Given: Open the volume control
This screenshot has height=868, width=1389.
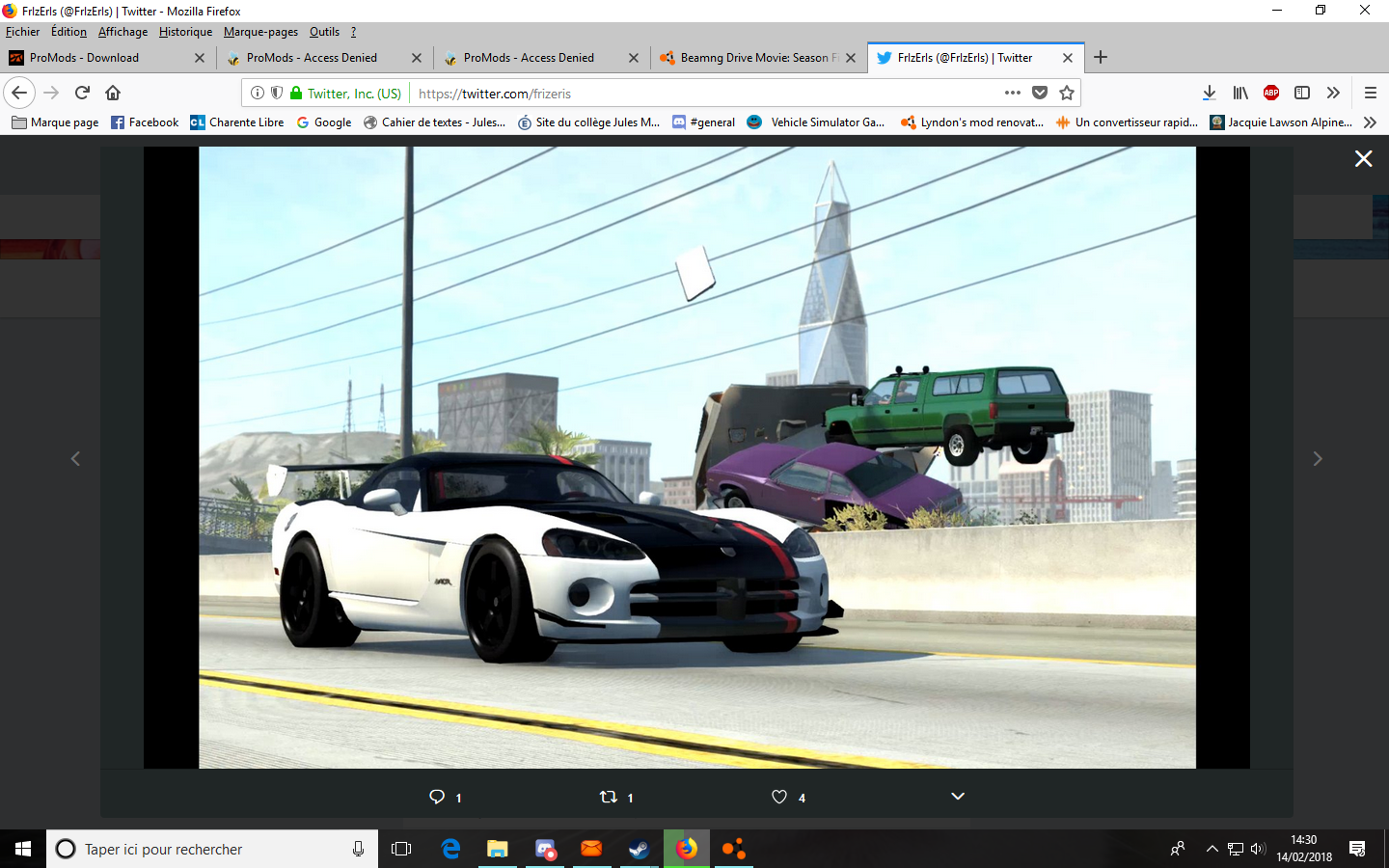Looking at the screenshot, I should 1258,849.
